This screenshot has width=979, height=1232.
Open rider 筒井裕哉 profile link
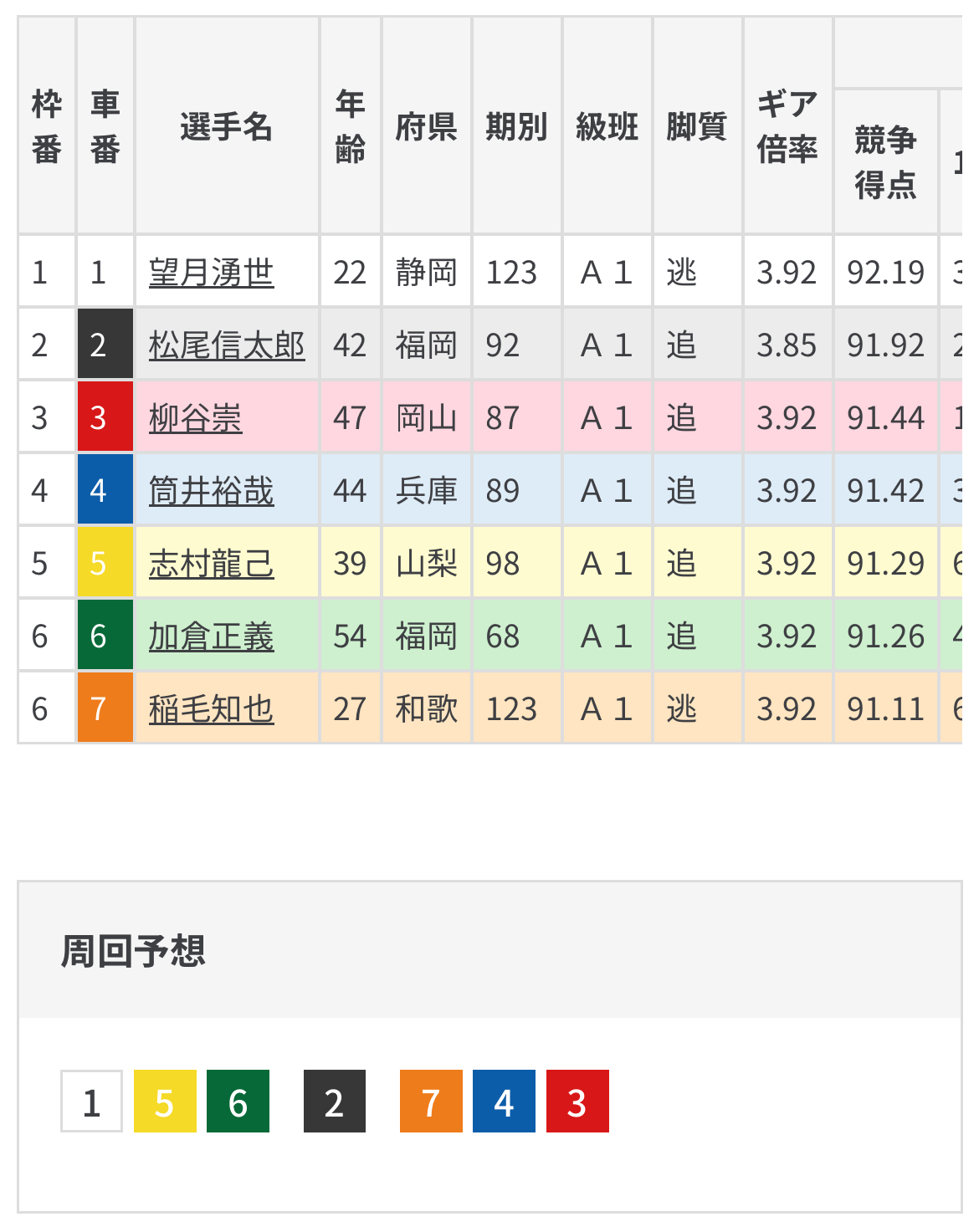coord(211,491)
